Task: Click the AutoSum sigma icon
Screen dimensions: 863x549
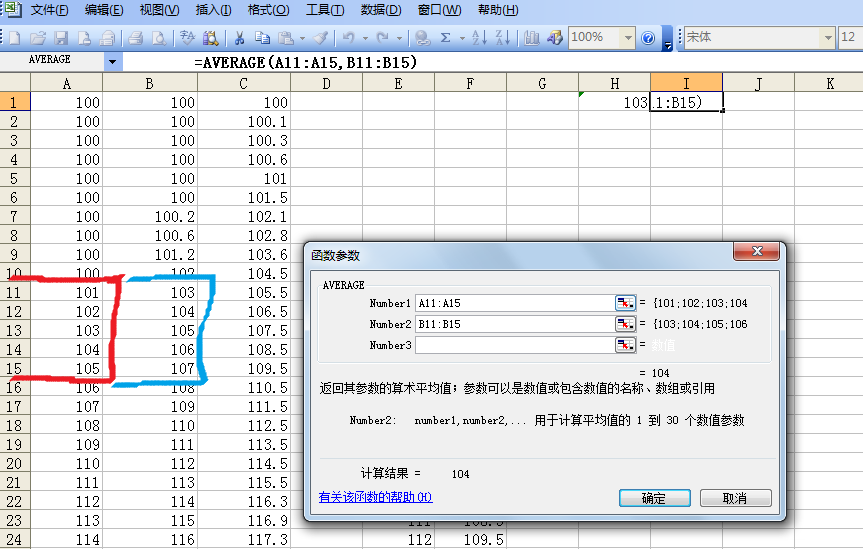Action: point(446,38)
